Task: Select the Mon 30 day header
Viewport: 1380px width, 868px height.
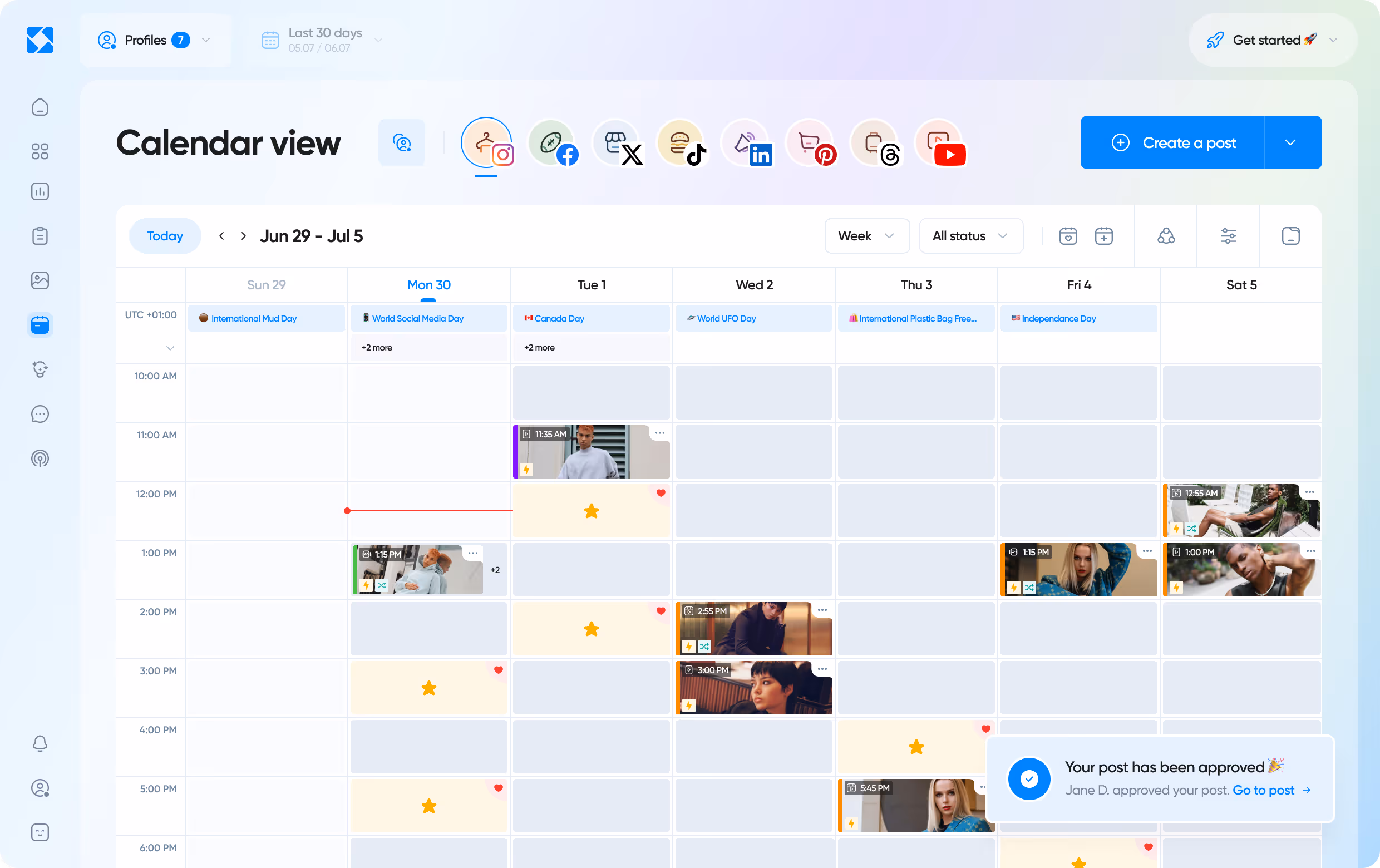Action: click(x=428, y=284)
